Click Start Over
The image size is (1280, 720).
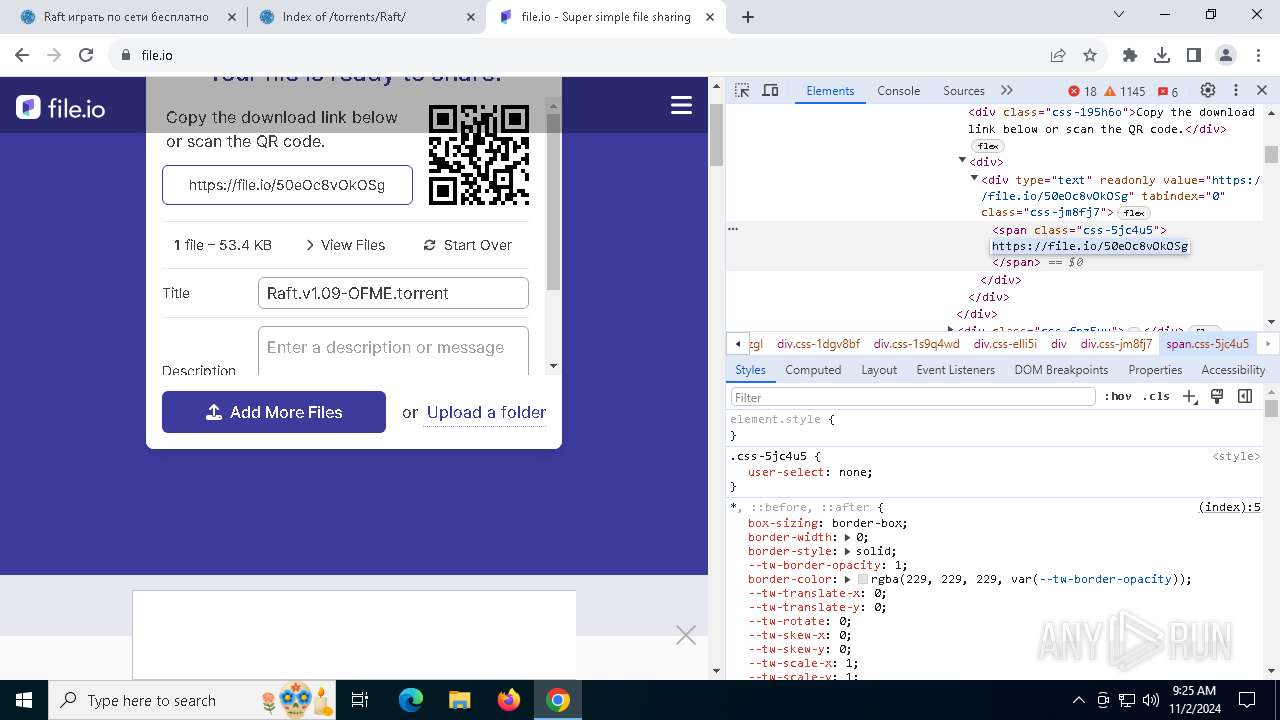point(468,245)
